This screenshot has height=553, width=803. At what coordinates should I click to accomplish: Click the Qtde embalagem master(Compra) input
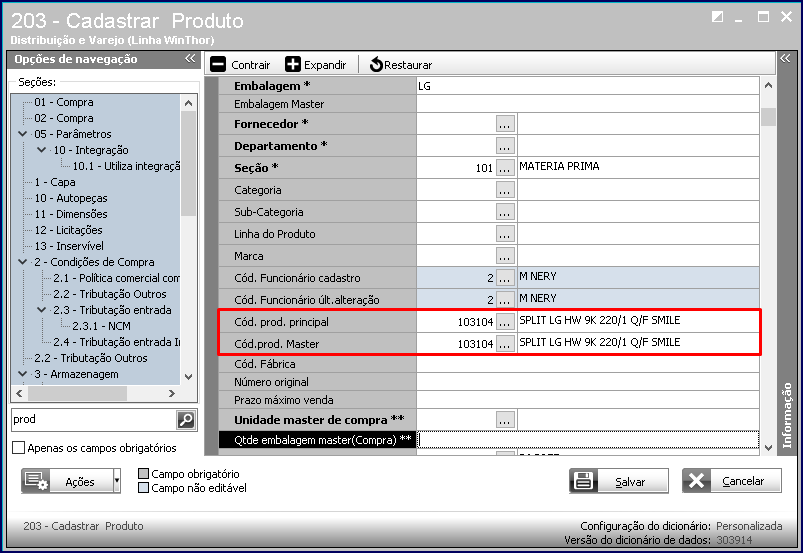tap(588, 440)
